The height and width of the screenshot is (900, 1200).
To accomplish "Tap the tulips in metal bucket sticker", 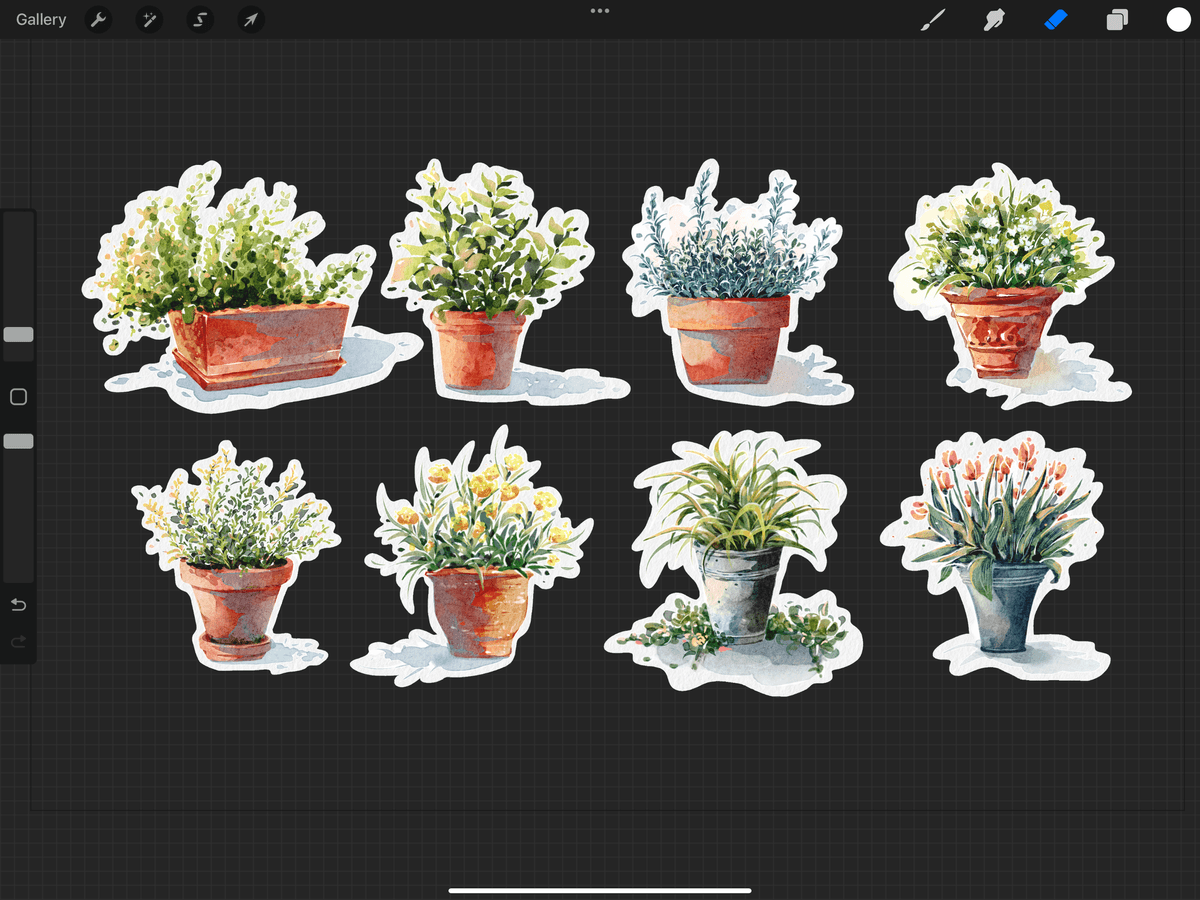I will coord(1000,560).
